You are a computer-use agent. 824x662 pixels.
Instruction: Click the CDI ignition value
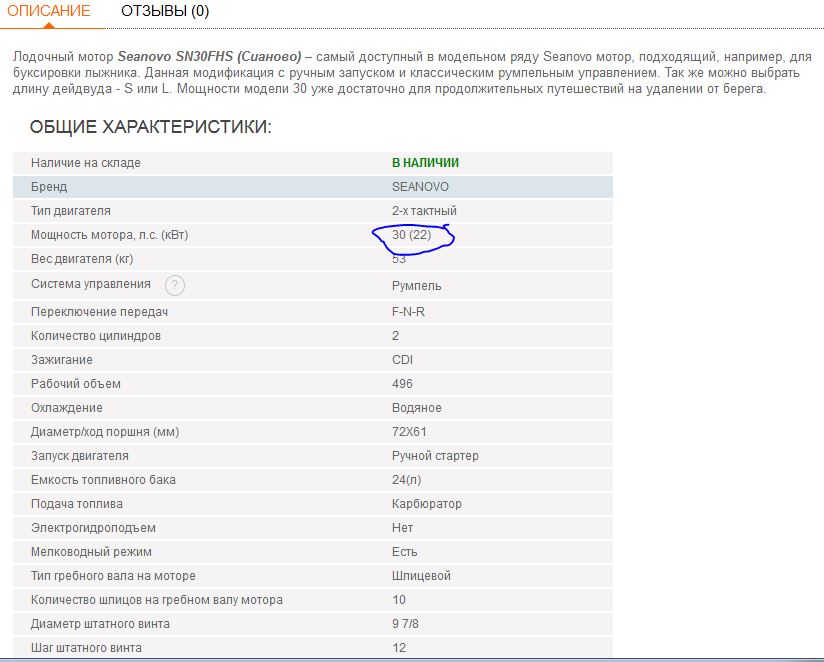click(x=402, y=360)
